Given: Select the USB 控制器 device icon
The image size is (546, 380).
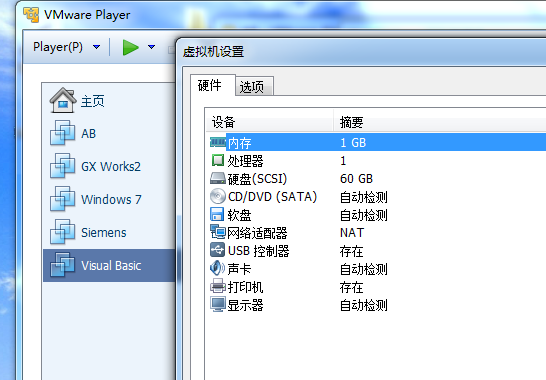Looking at the screenshot, I should point(217,250).
